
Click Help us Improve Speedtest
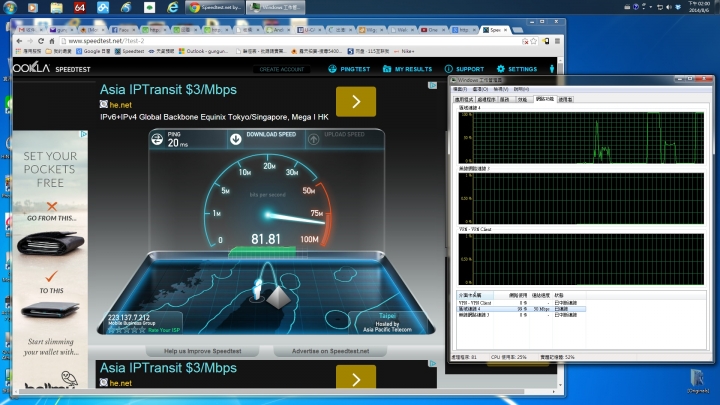click(x=202, y=351)
